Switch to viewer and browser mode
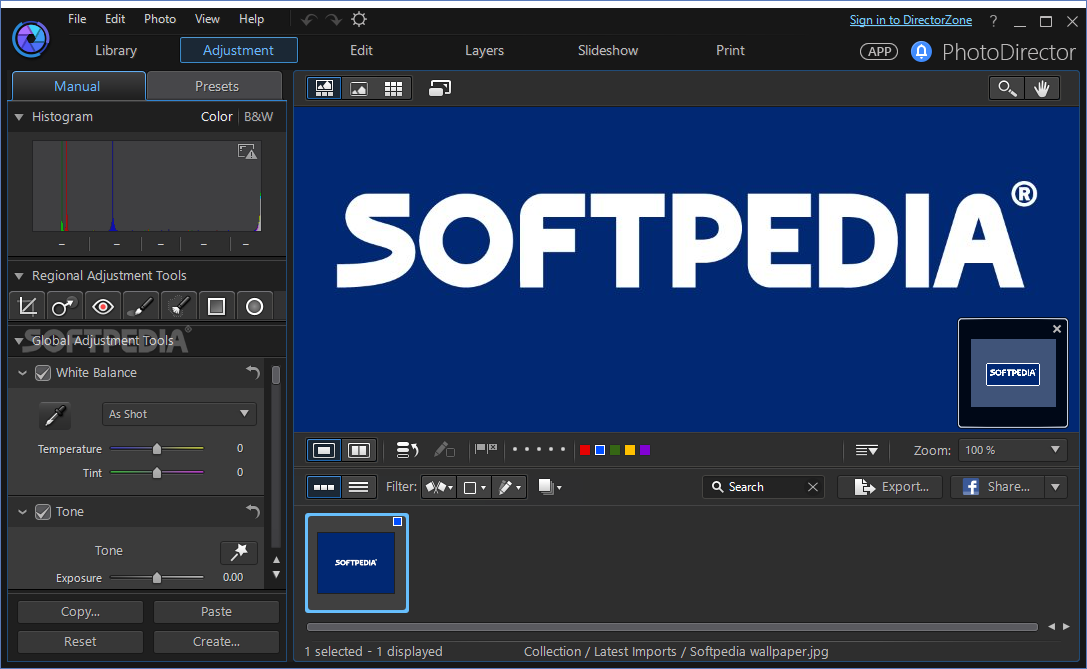This screenshot has height=669, width=1087. (x=324, y=88)
